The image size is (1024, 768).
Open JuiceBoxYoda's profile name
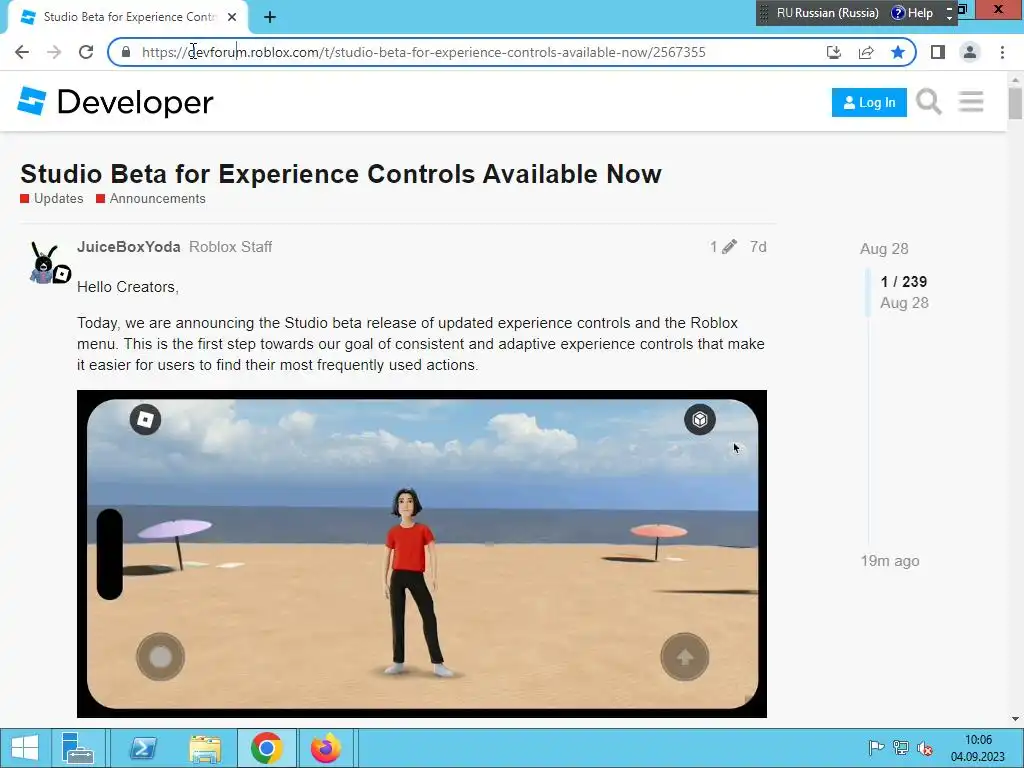tap(129, 247)
